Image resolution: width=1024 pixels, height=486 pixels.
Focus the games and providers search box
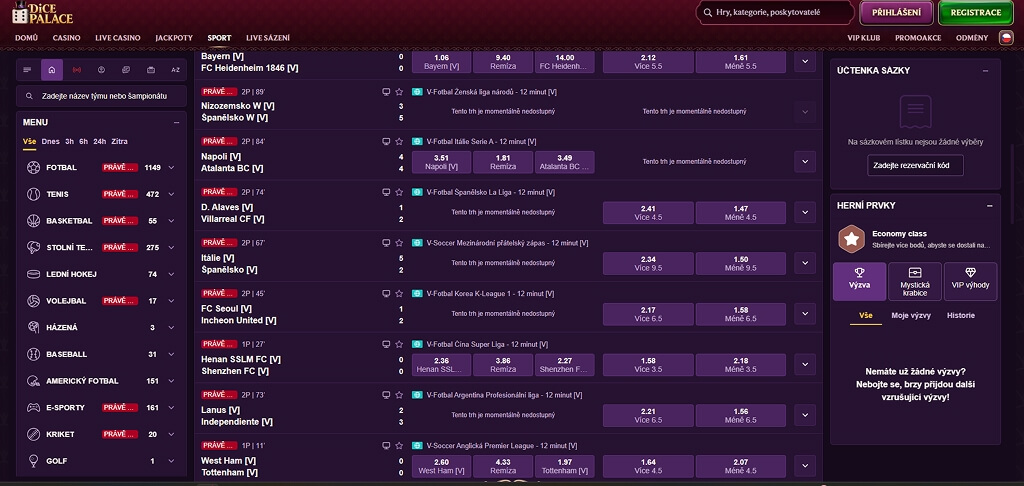[x=775, y=12]
